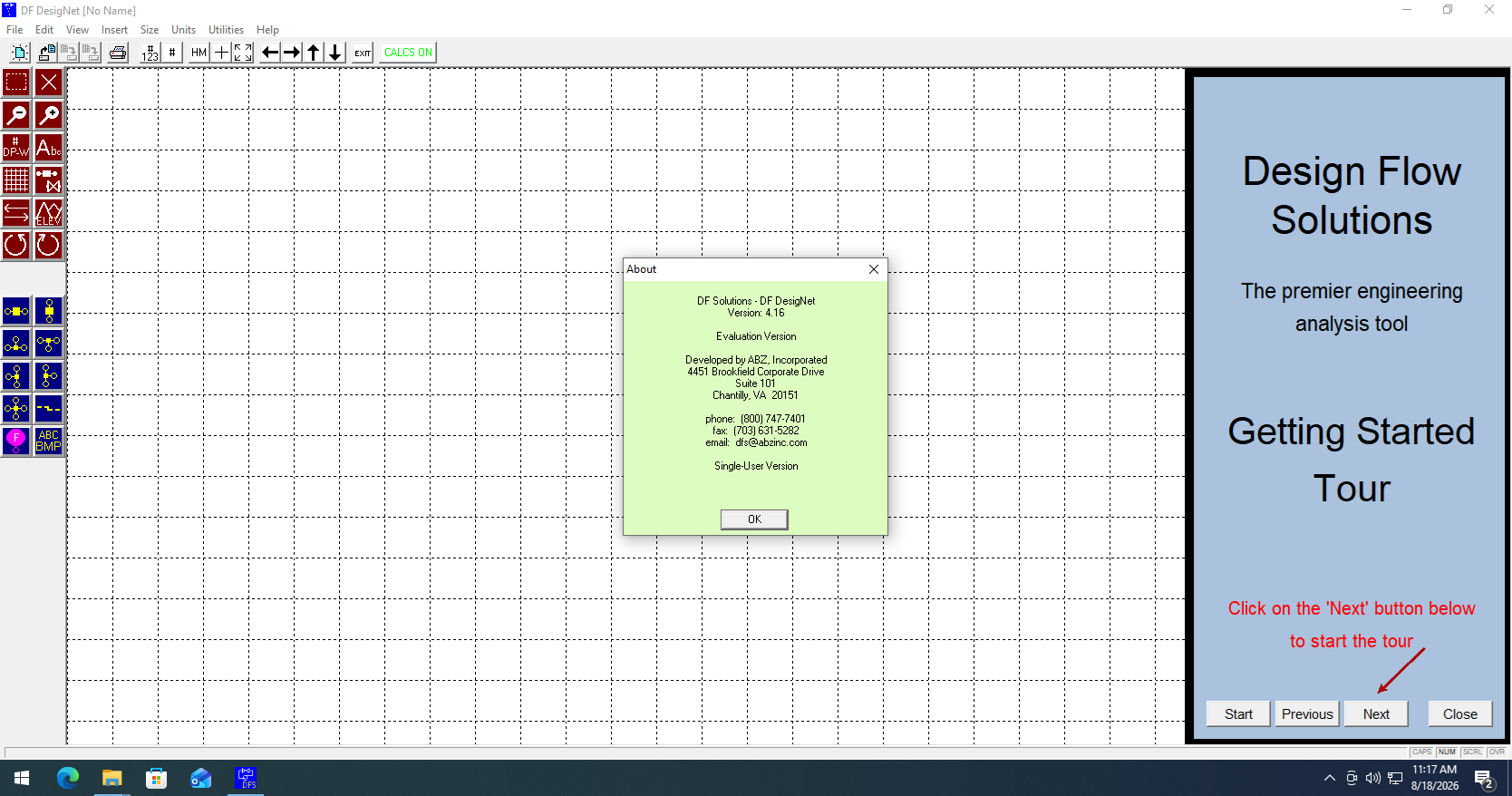Click the grid display icon
This screenshot has height=796, width=1512.
click(16, 180)
